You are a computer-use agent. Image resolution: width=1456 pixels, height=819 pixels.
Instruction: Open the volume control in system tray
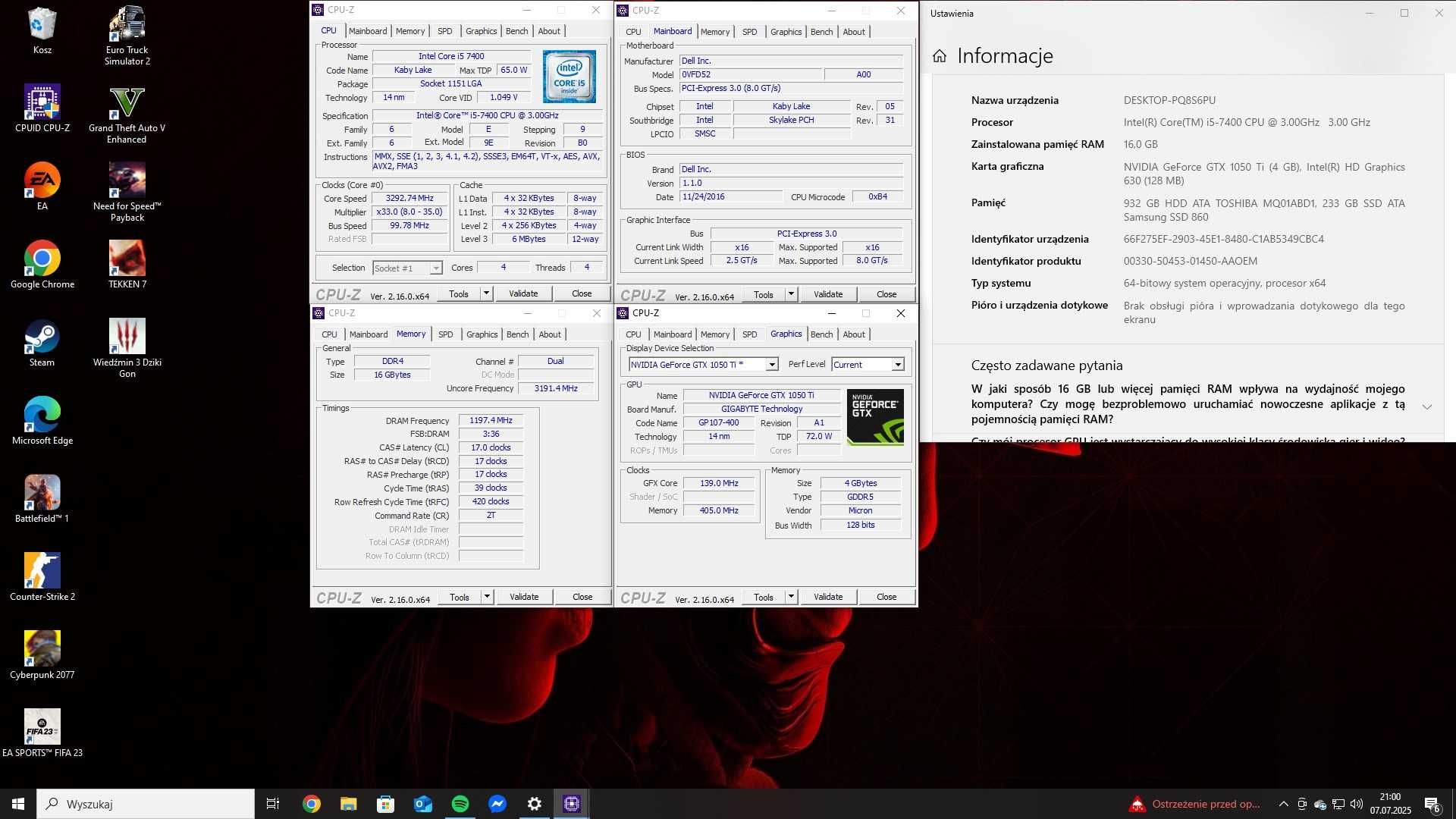click(1357, 804)
